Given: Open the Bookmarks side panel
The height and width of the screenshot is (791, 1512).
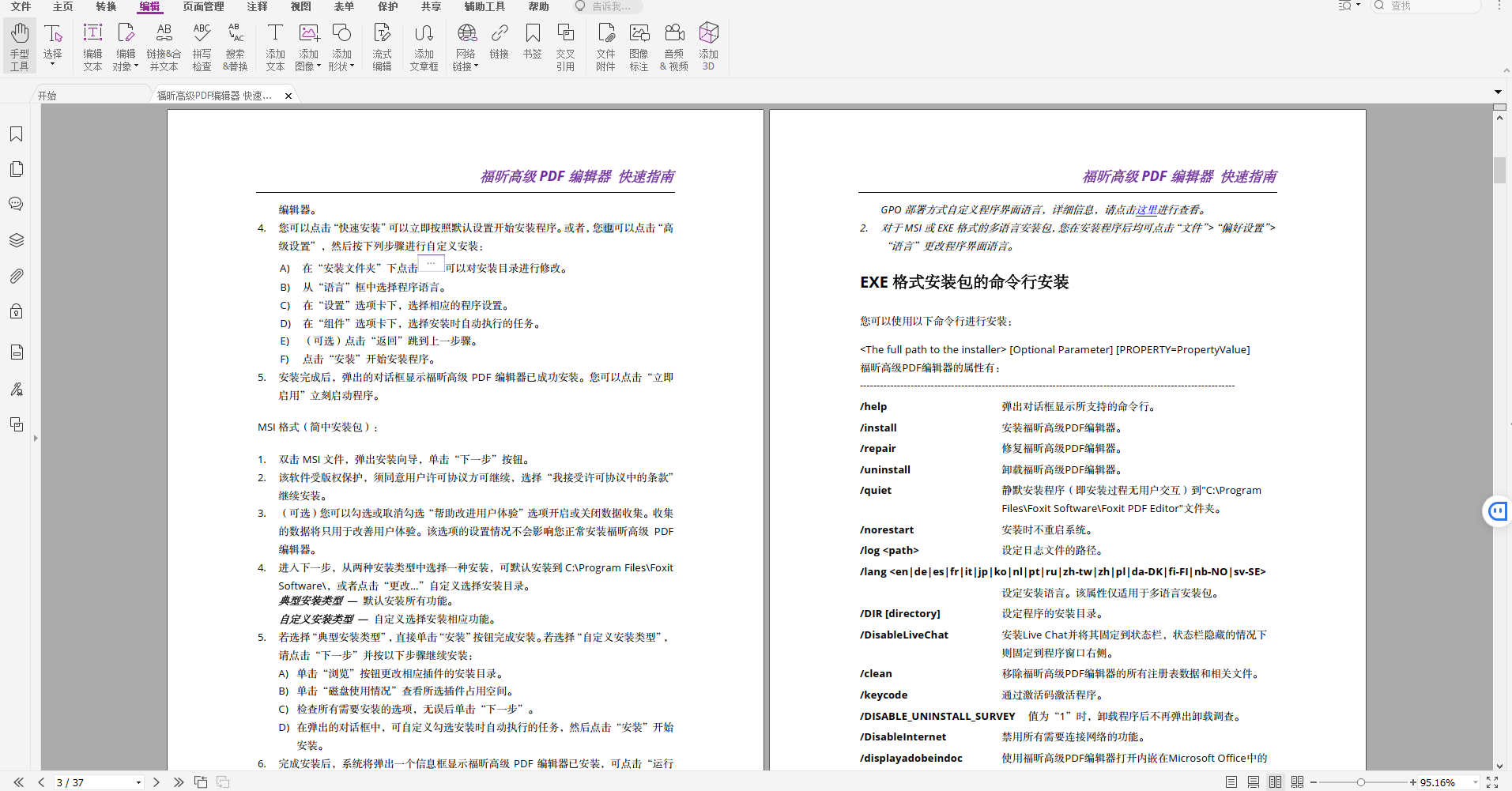Looking at the screenshot, I should (x=16, y=134).
